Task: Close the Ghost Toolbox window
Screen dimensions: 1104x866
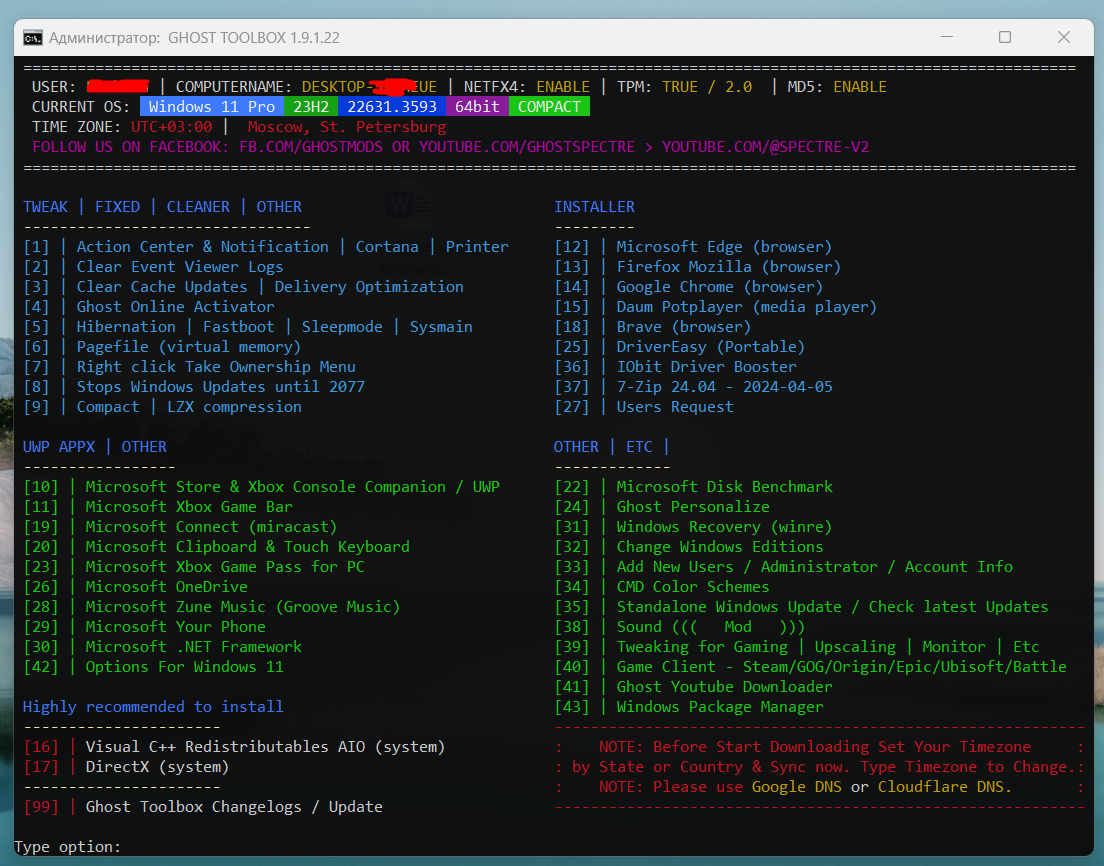Action: [x=1064, y=37]
